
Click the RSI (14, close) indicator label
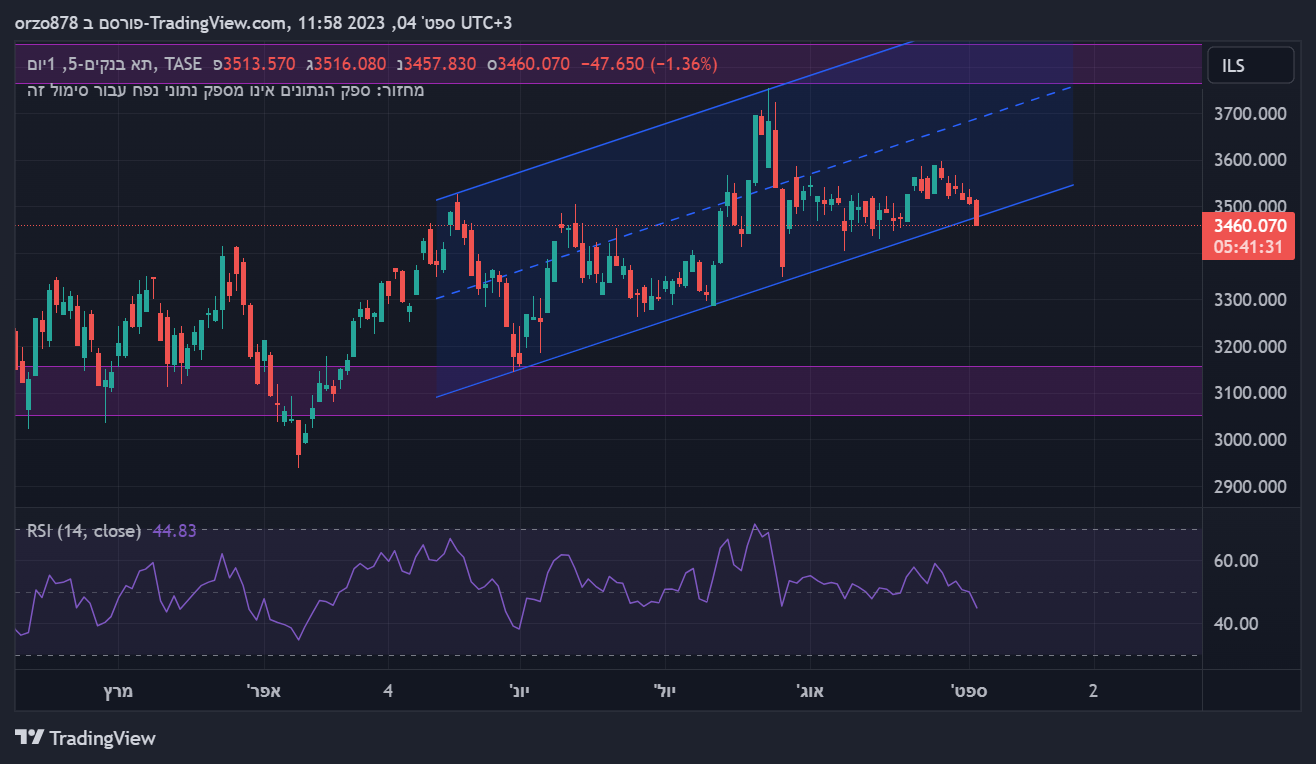point(84,531)
